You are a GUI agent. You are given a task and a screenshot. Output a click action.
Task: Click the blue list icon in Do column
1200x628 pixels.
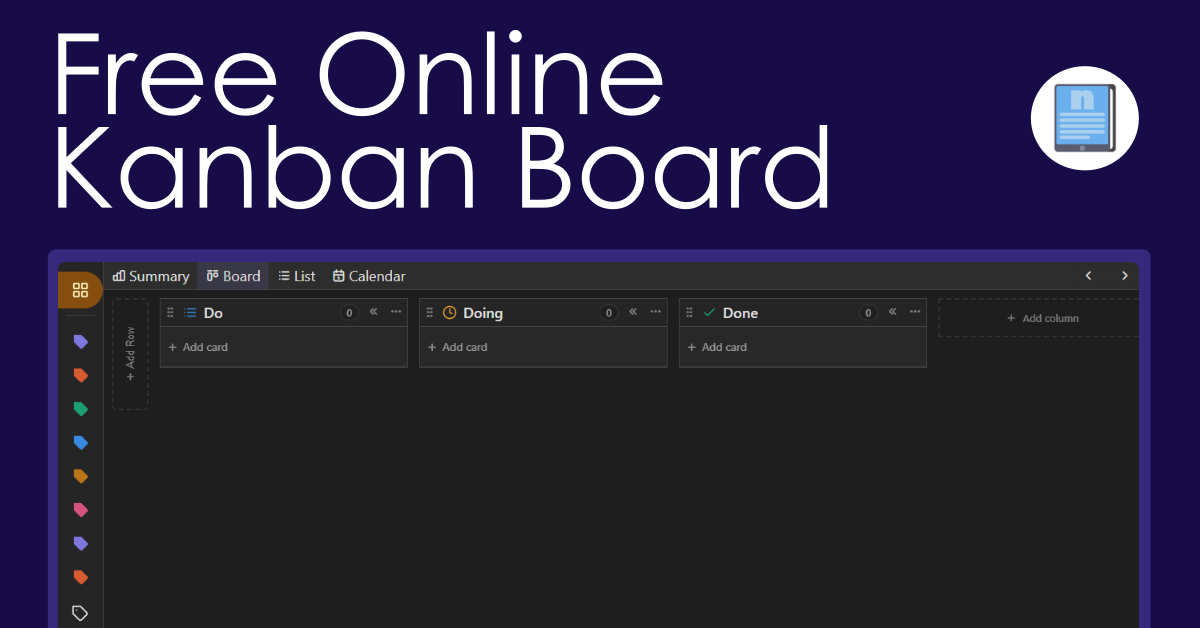[x=190, y=313]
